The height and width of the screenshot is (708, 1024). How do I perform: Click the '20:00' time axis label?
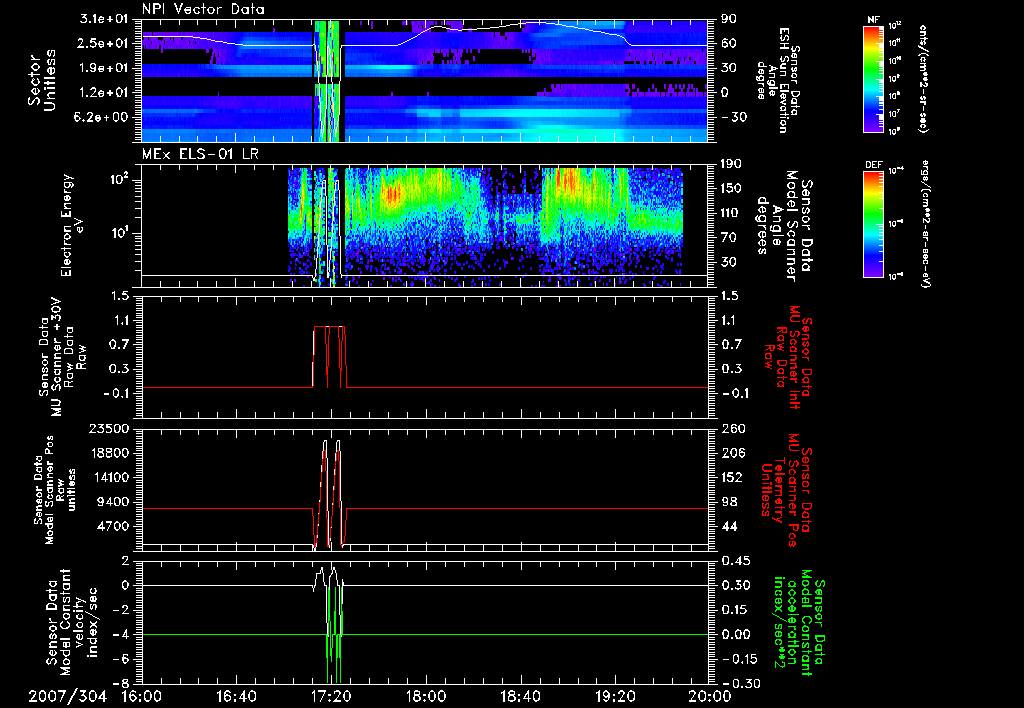click(709, 696)
